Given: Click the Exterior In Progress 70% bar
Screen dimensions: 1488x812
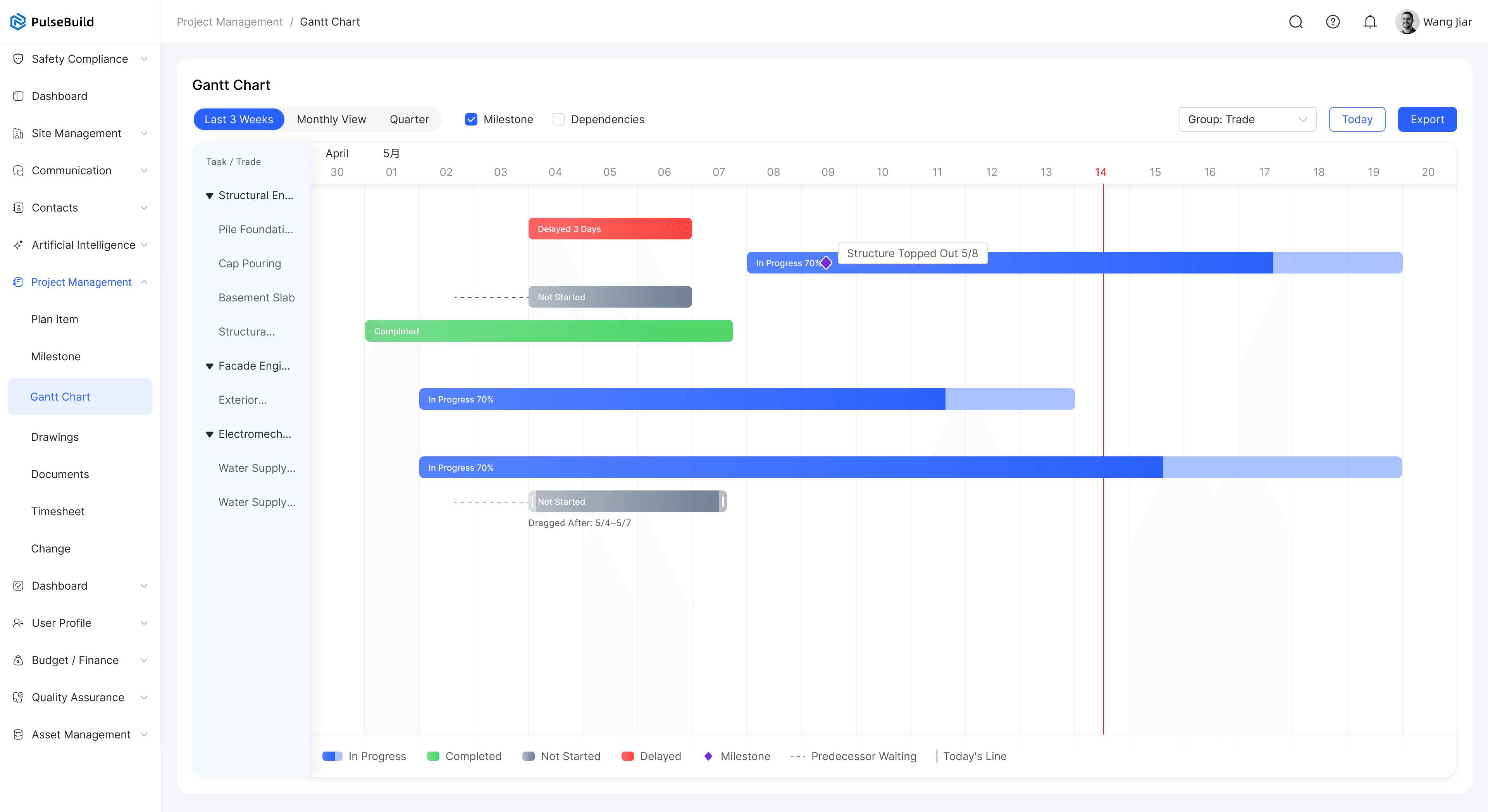Looking at the screenshot, I should pos(747,399).
